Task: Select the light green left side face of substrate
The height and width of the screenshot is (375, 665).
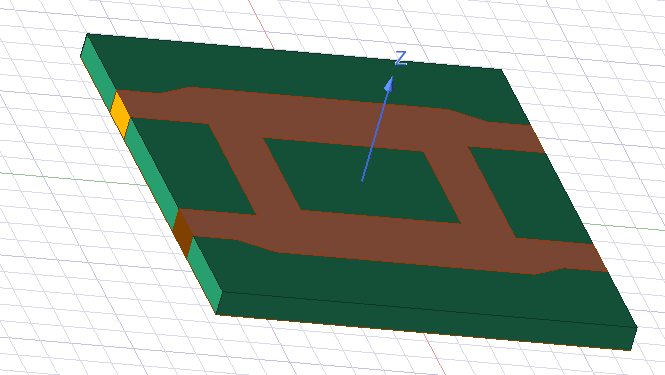Action: [x=151, y=174]
